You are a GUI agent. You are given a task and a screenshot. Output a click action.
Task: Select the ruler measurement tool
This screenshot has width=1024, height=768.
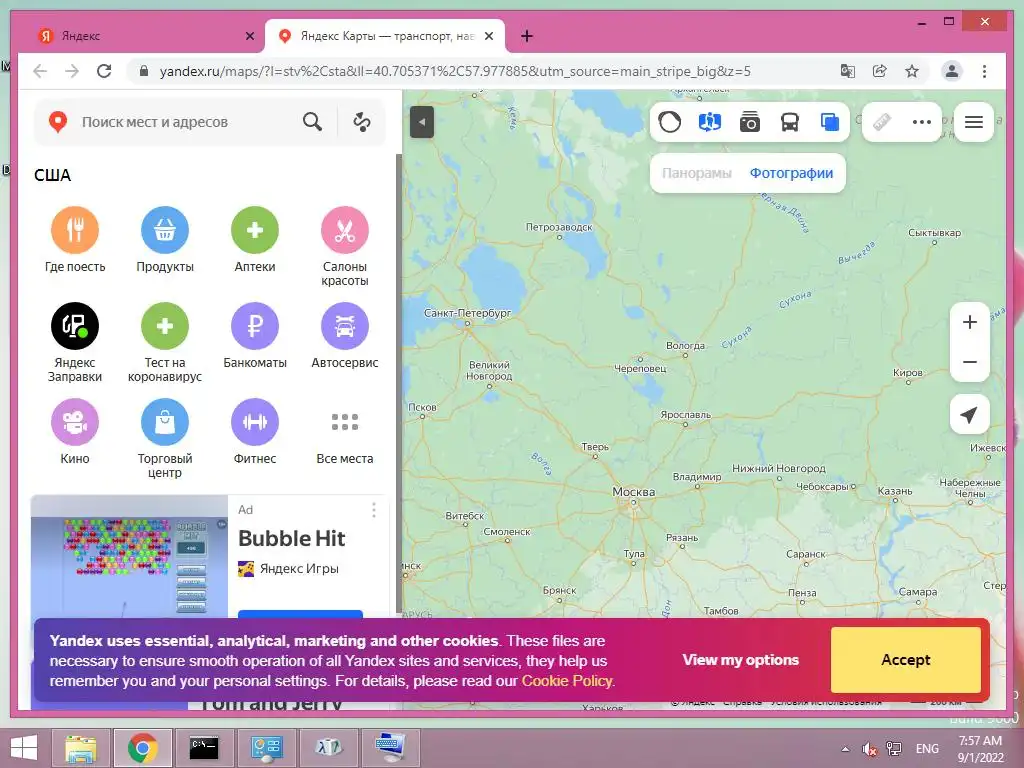pos(882,122)
